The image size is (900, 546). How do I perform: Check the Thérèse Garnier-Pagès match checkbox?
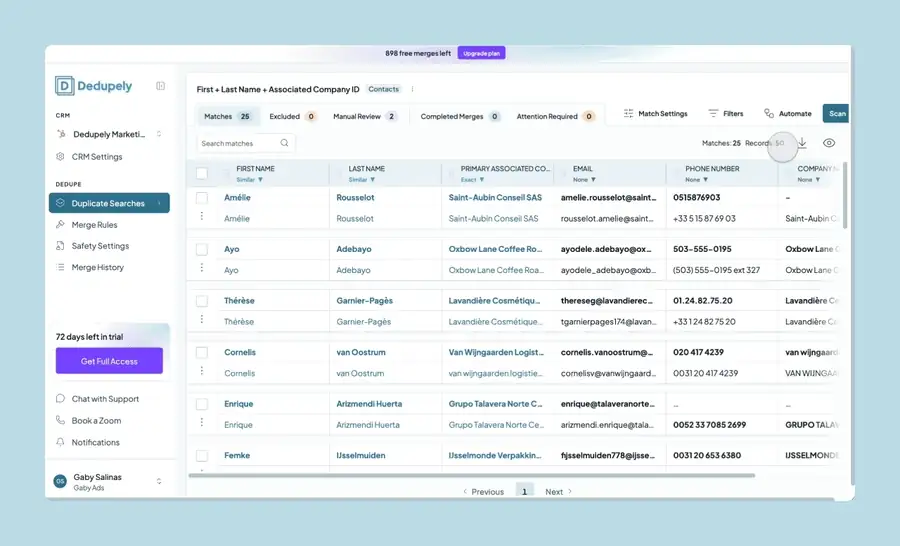click(x=202, y=301)
